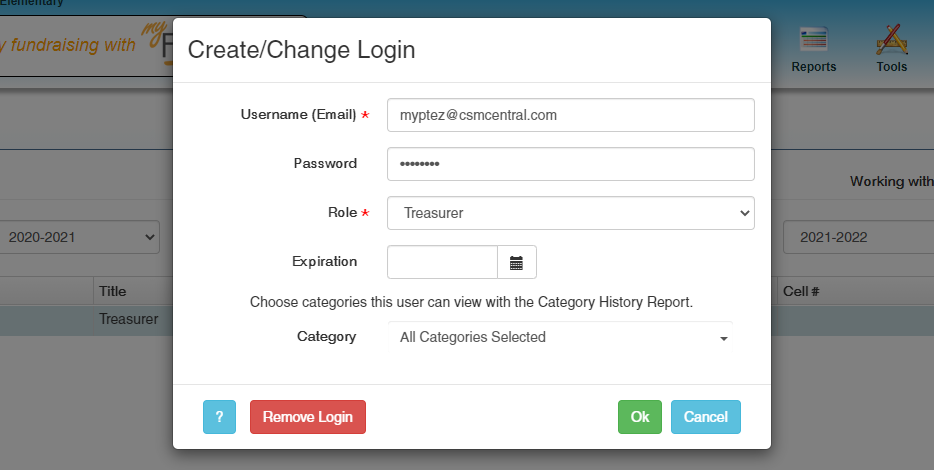
Task: Click the question mark help button
Action: pos(219,417)
